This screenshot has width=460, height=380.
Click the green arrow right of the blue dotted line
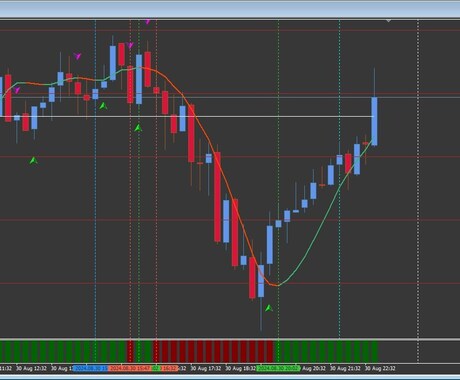pyautogui.click(x=103, y=106)
